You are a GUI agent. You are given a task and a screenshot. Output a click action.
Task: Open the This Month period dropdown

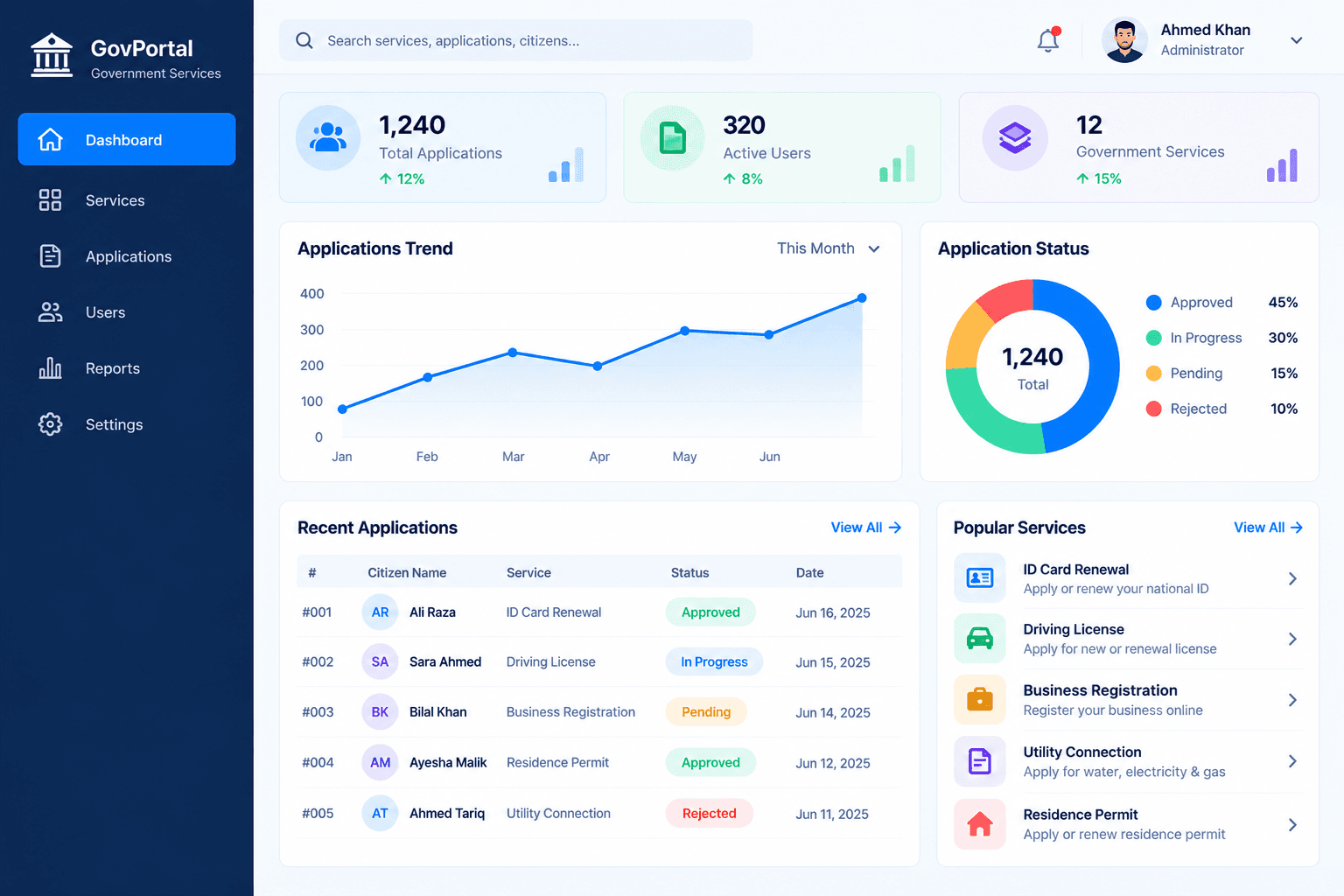(x=828, y=248)
